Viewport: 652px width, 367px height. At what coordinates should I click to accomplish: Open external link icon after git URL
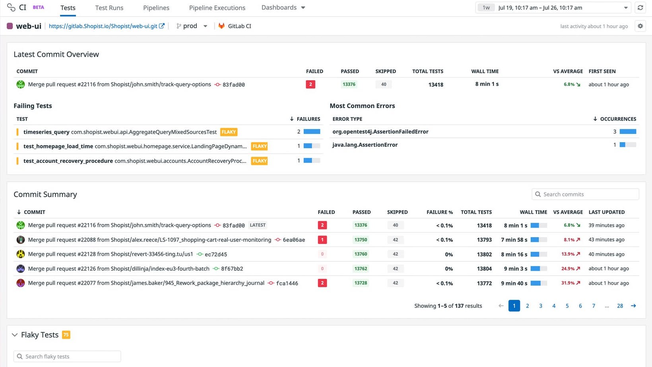[x=162, y=26]
